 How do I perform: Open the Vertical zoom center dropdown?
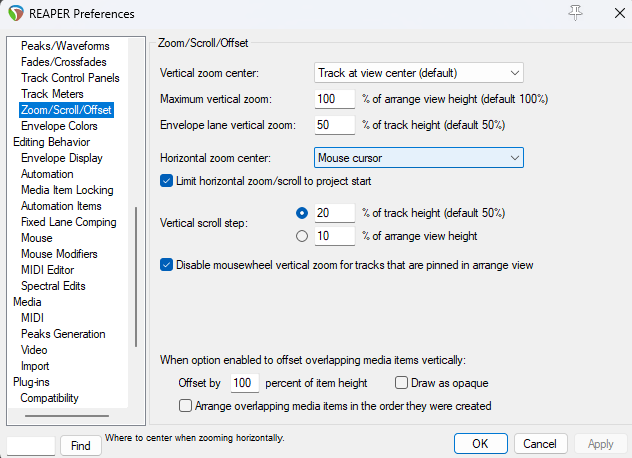pos(419,73)
